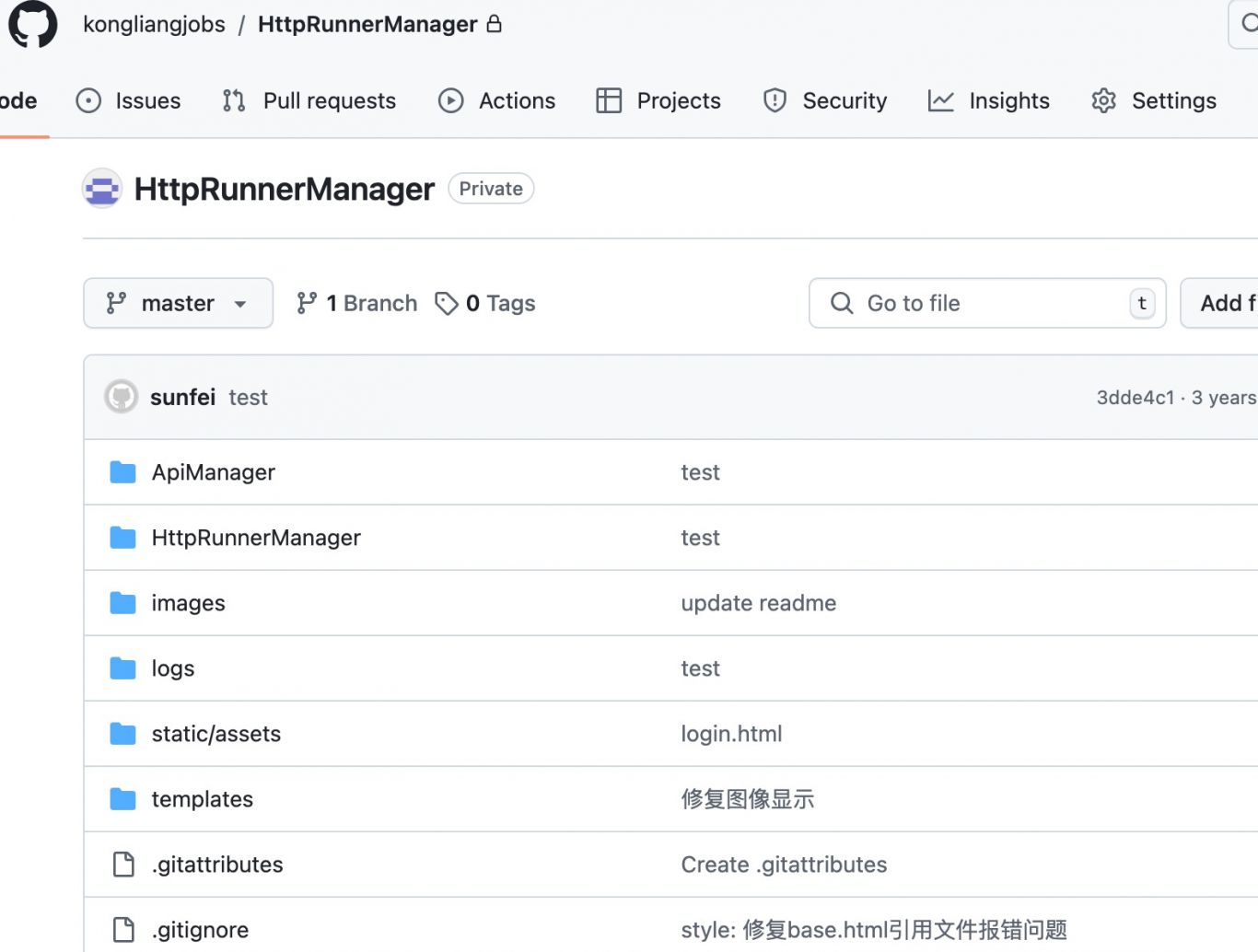The width and height of the screenshot is (1258, 952).
Task: Open the sunfei author link
Action: point(182,397)
